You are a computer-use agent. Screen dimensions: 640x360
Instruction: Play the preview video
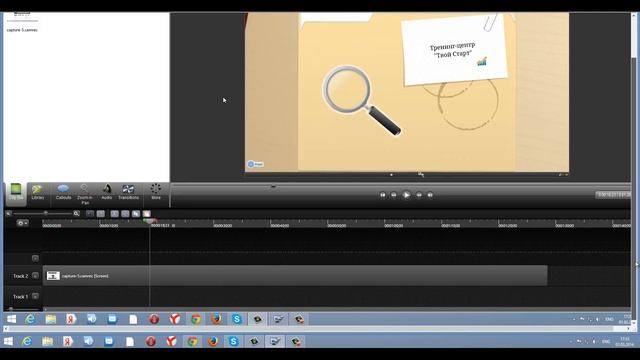(406, 195)
